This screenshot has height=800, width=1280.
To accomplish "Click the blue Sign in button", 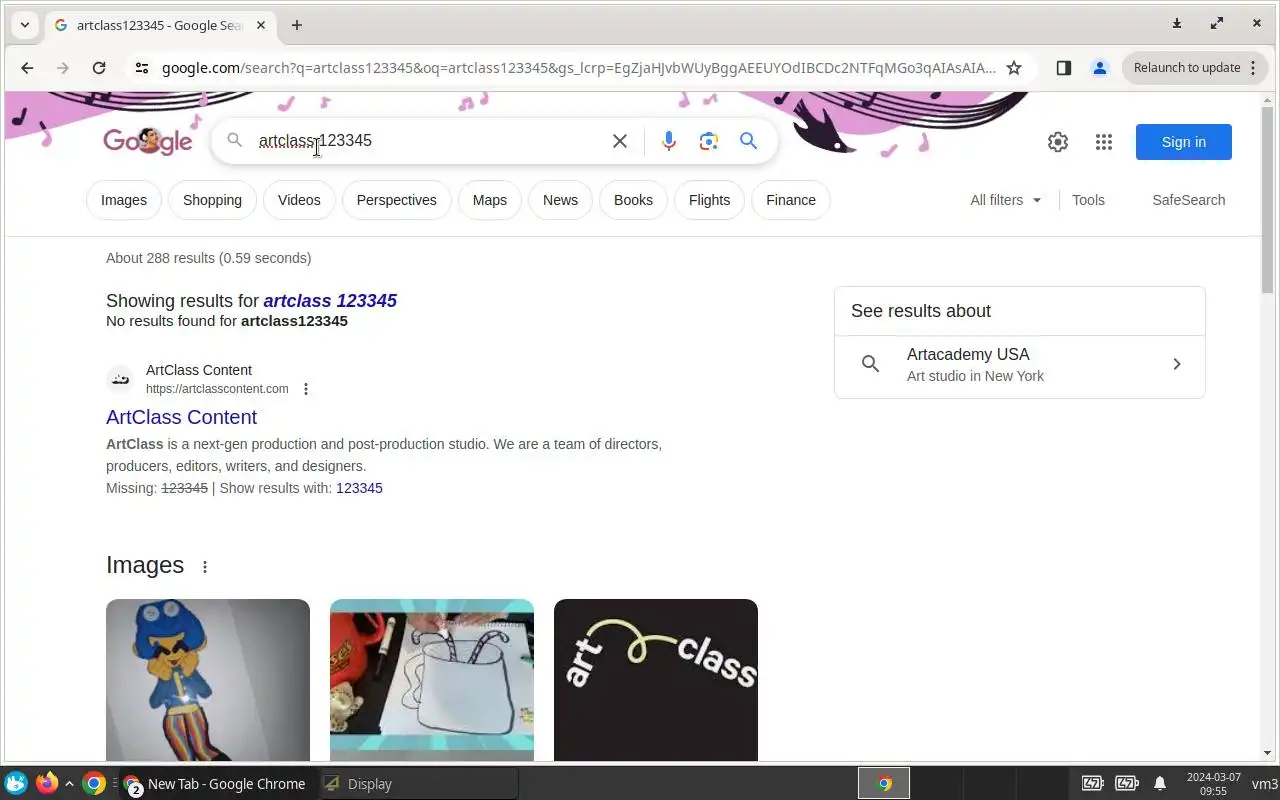I will click(x=1184, y=142).
